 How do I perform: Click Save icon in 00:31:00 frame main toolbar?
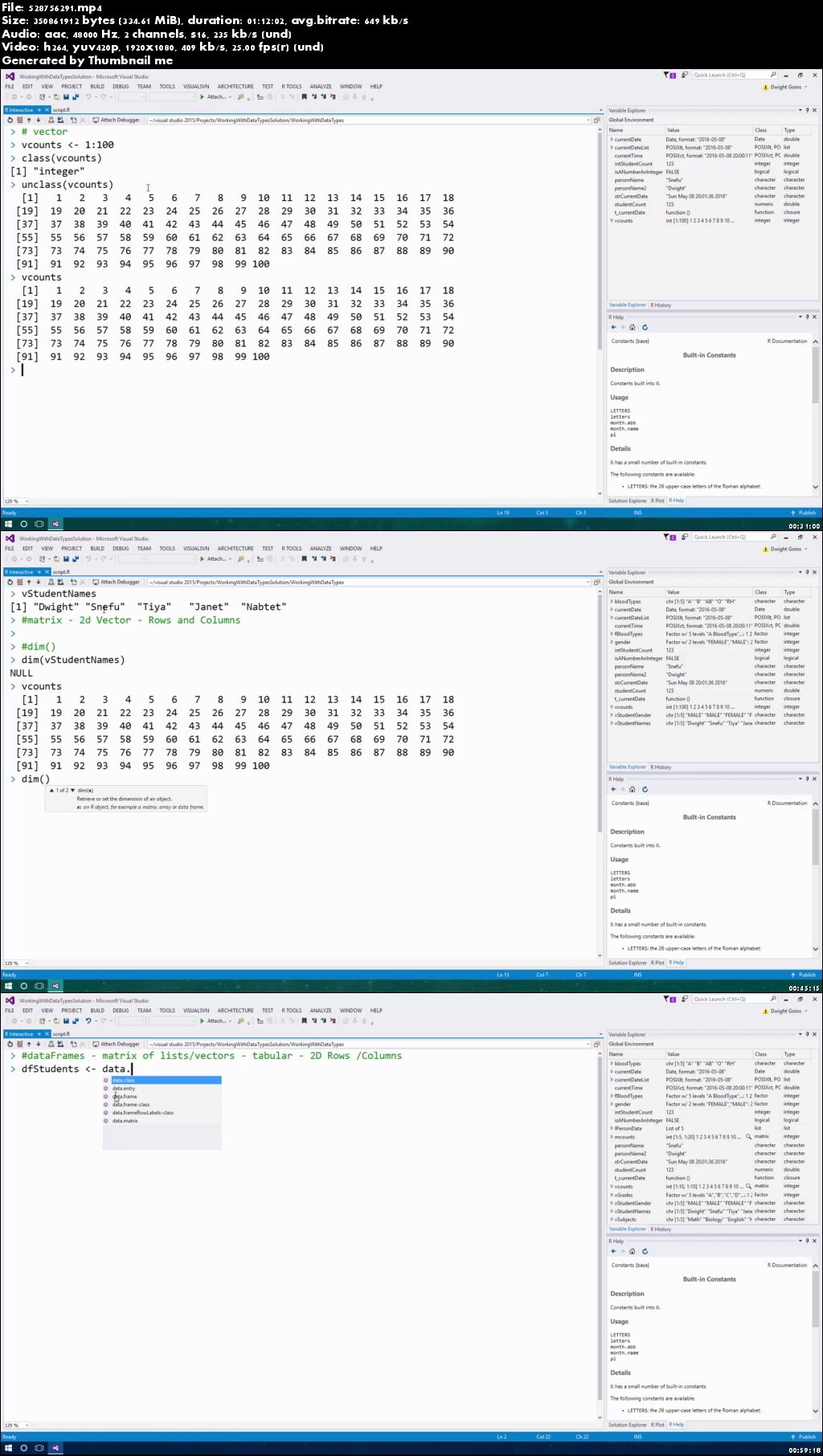coord(66,97)
